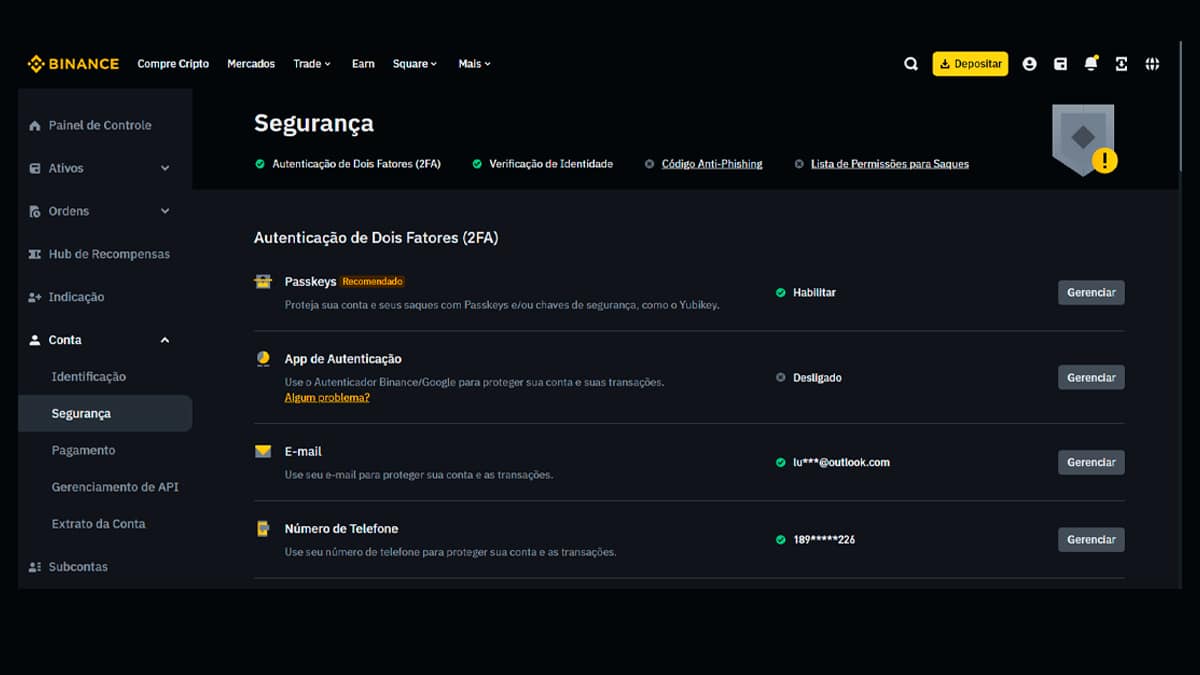The image size is (1200, 675).
Task: Select Identificação in sidebar
Action: click(x=89, y=377)
